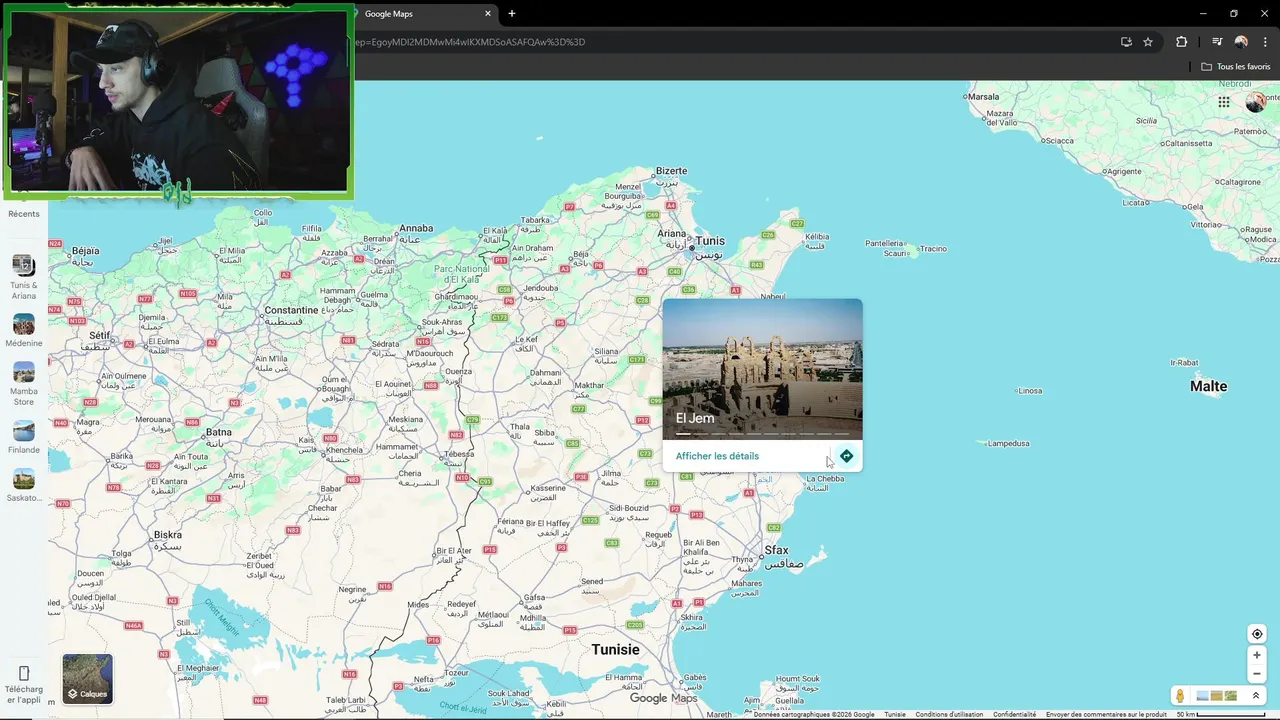Click the imagery thumbnails in bottom-right strip

[1216, 696]
